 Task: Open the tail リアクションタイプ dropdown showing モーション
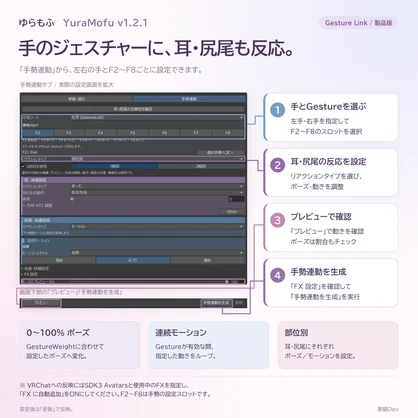click(x=157, y=226)
